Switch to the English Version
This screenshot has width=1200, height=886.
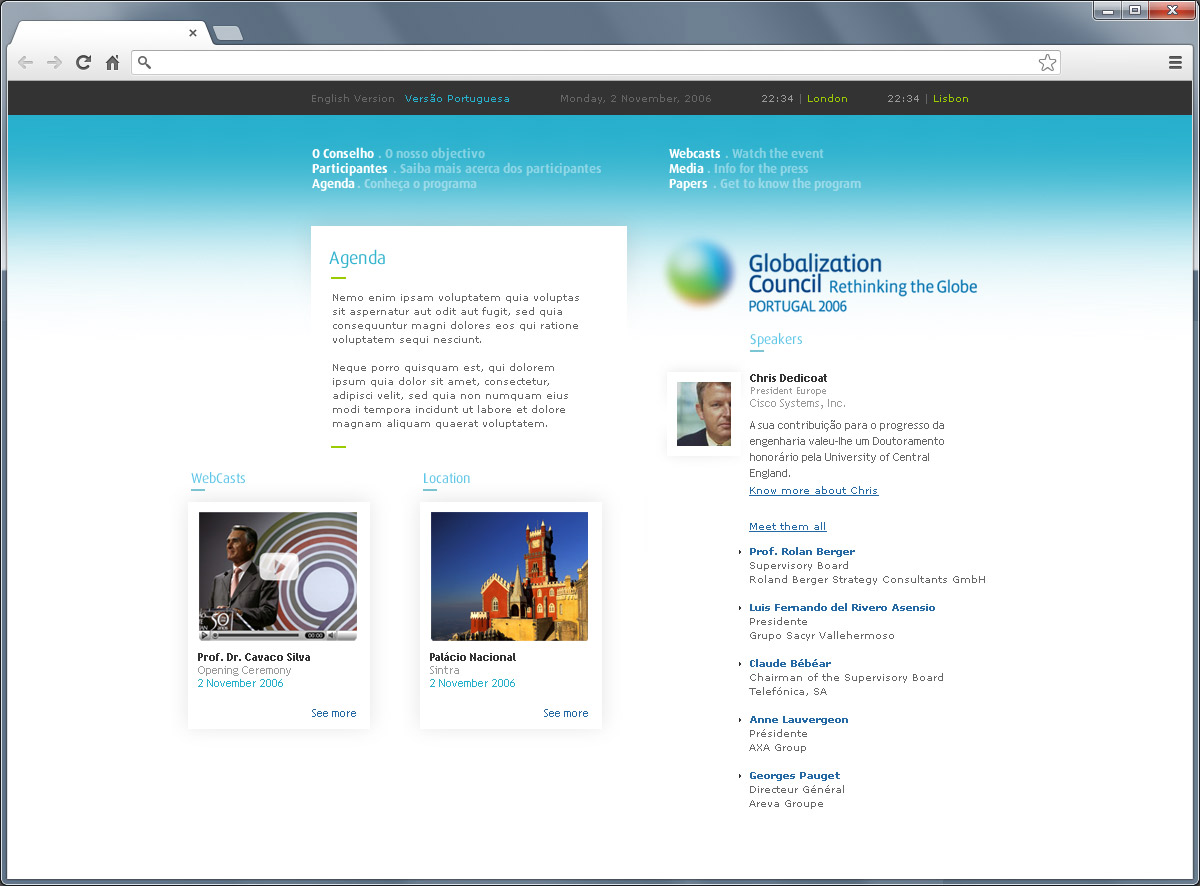pos(353,98)
